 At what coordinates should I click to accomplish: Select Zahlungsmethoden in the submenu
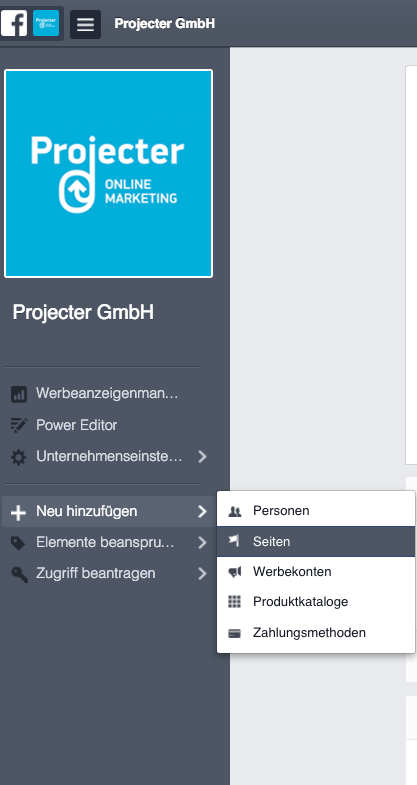tap(316, 632)
